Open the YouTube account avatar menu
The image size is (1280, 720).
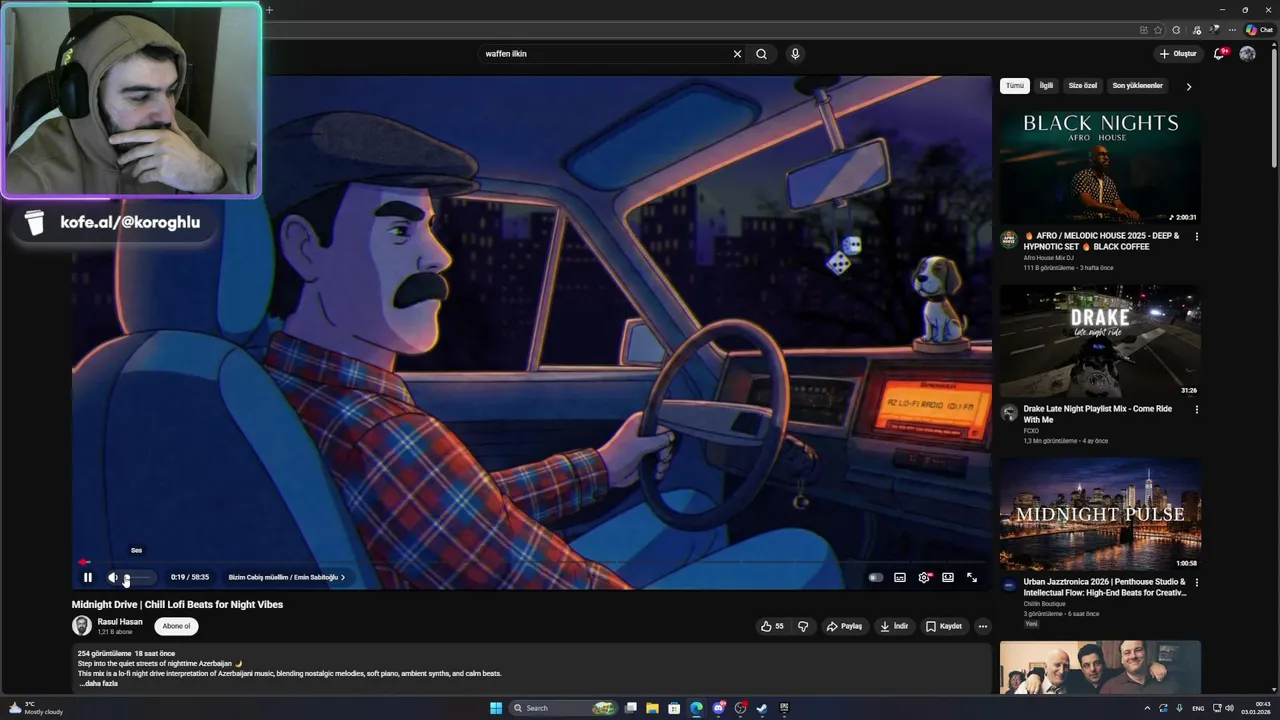[x=1247, y=54]
